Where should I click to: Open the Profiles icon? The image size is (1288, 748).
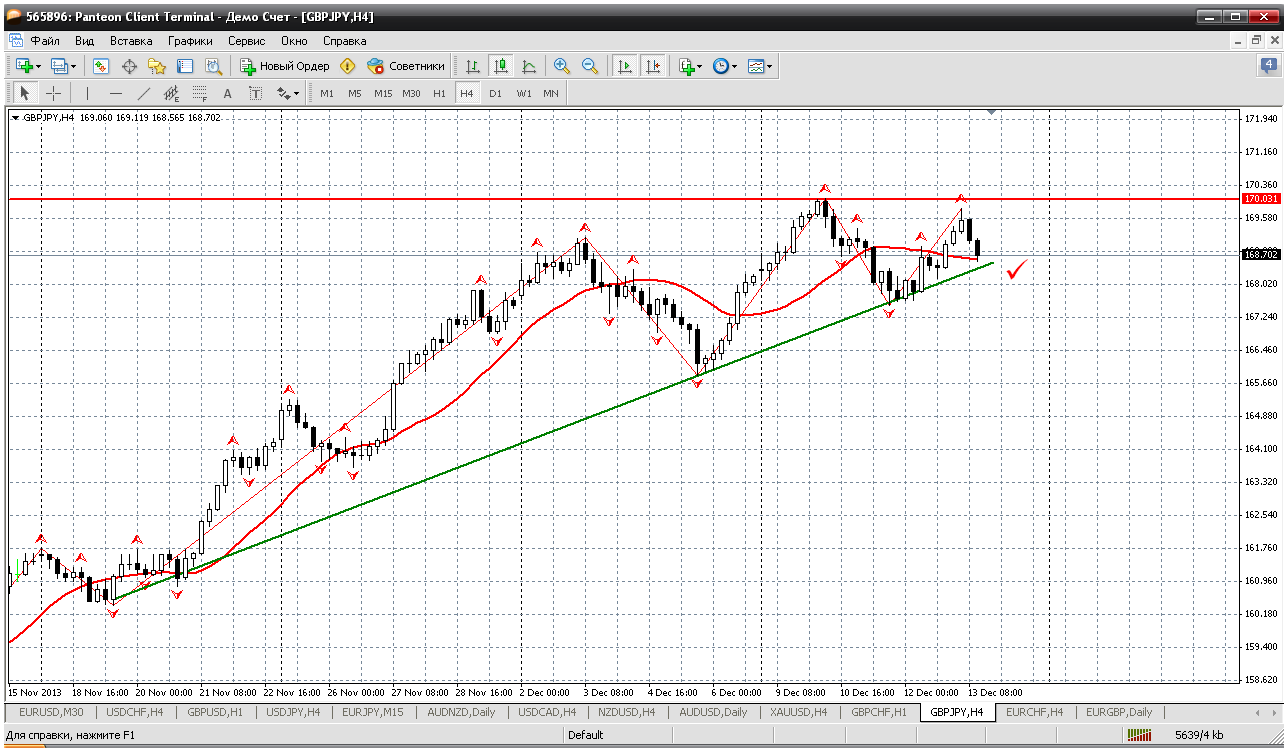point(59,66)
